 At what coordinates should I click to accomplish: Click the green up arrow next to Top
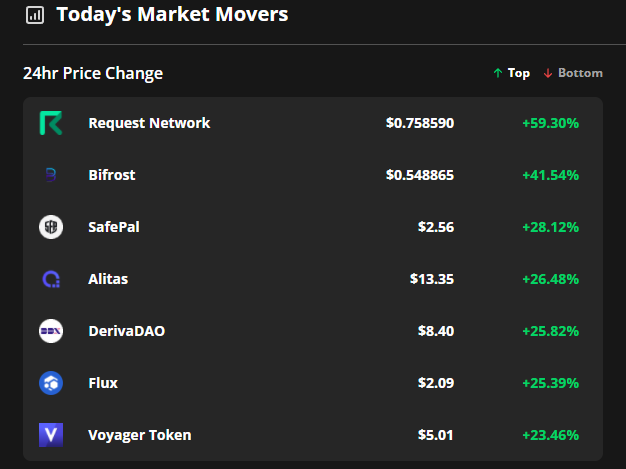(x=497, y=73)
